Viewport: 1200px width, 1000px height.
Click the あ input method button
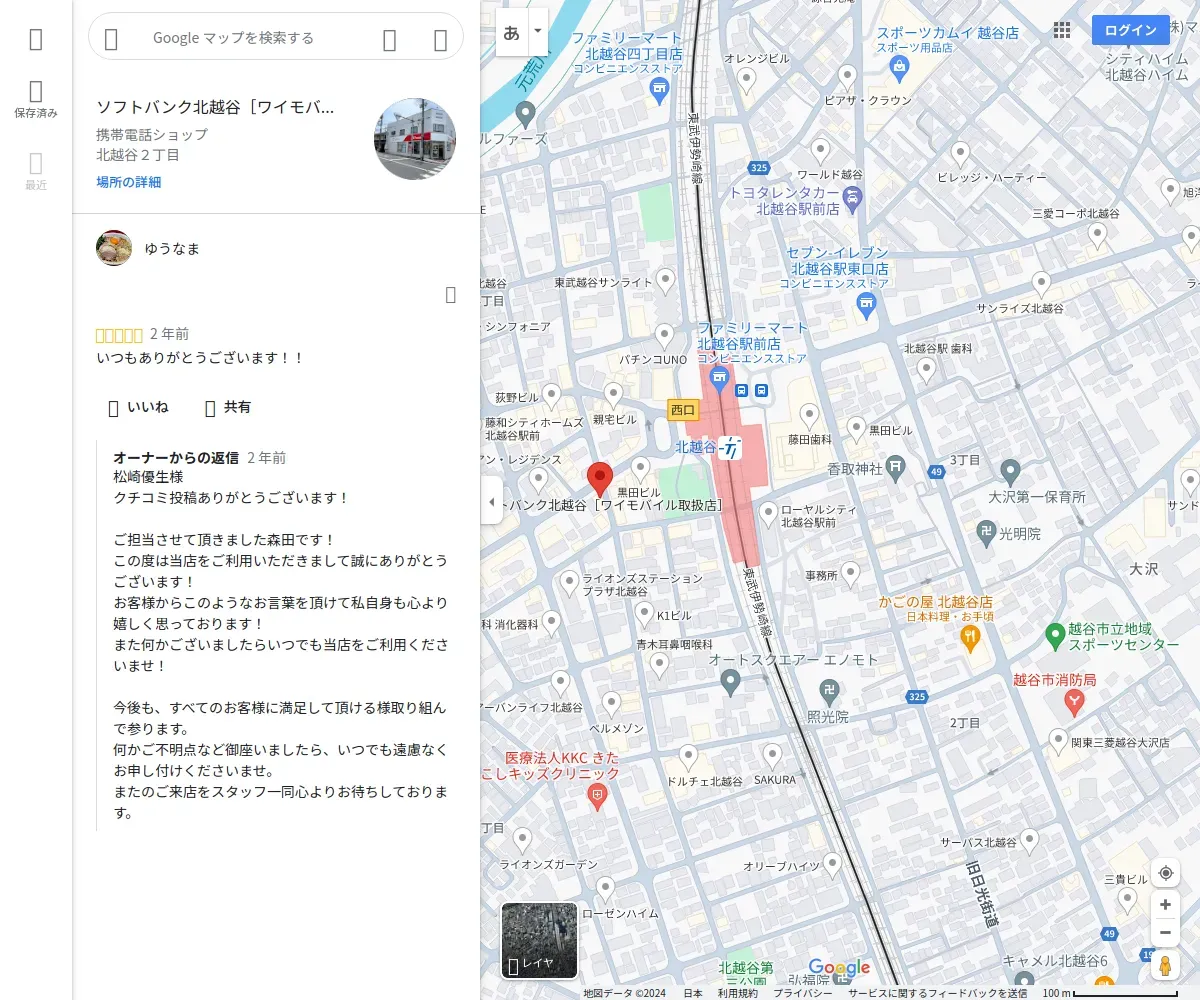coord(512,32)
